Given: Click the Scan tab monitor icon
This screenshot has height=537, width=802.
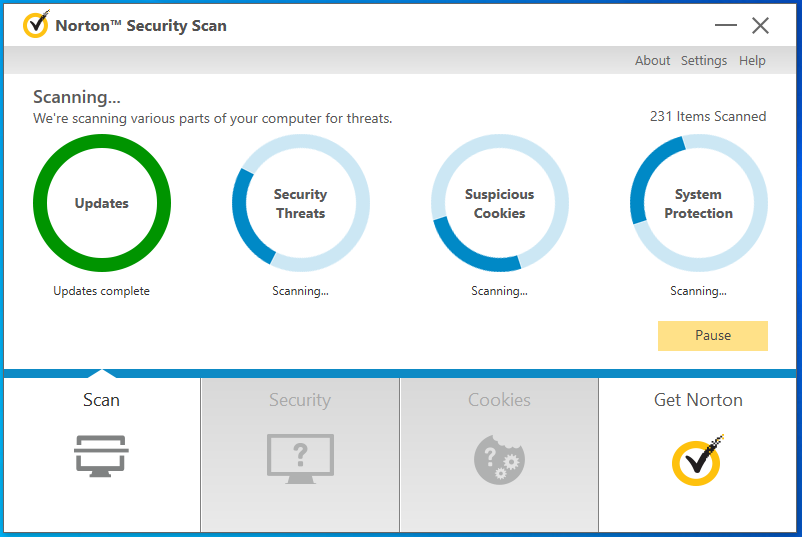Looking at the screenshot, I should [101, 456].
